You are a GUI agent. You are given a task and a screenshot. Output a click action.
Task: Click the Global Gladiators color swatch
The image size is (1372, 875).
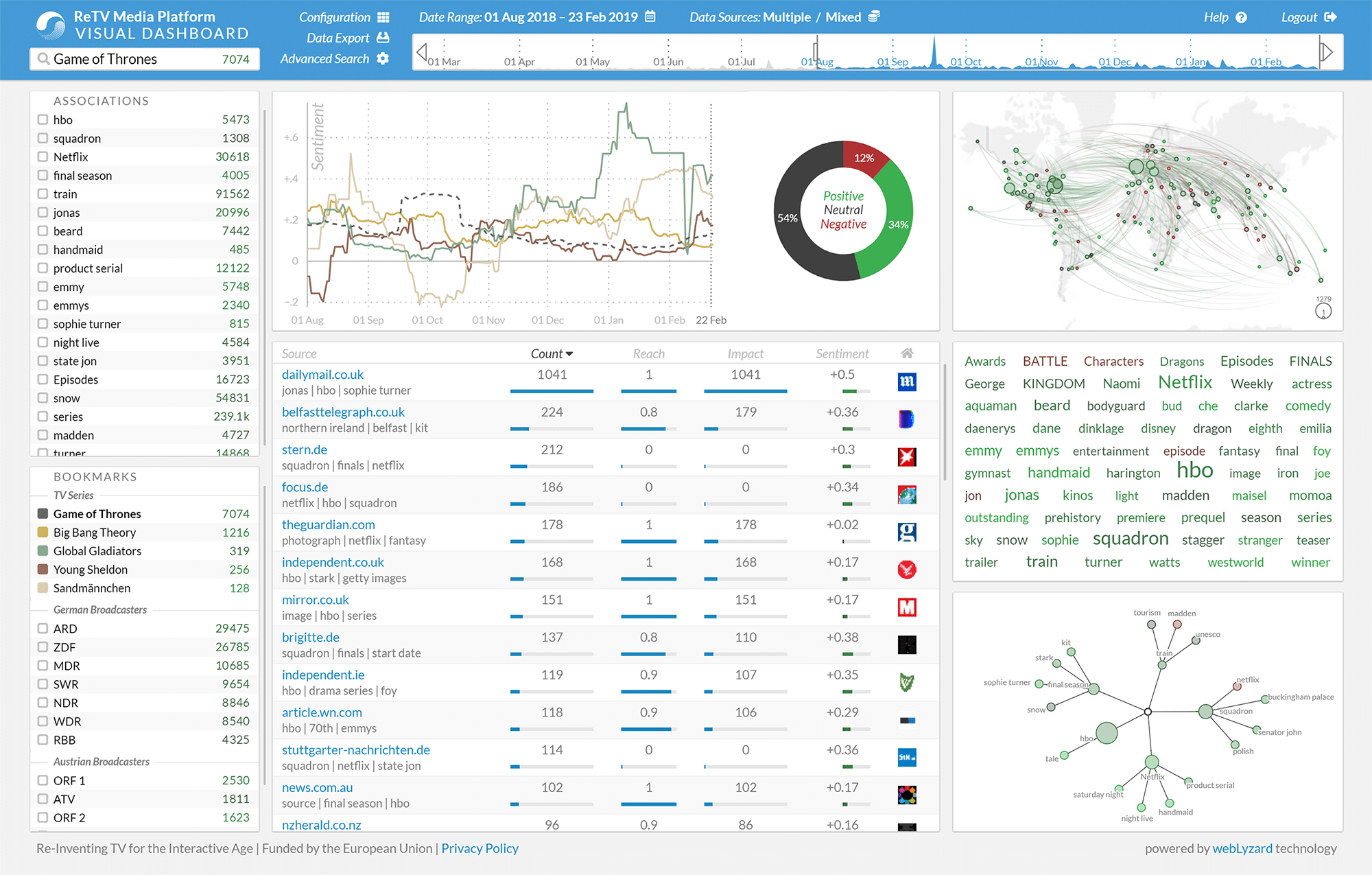click(x=43, y=550)
